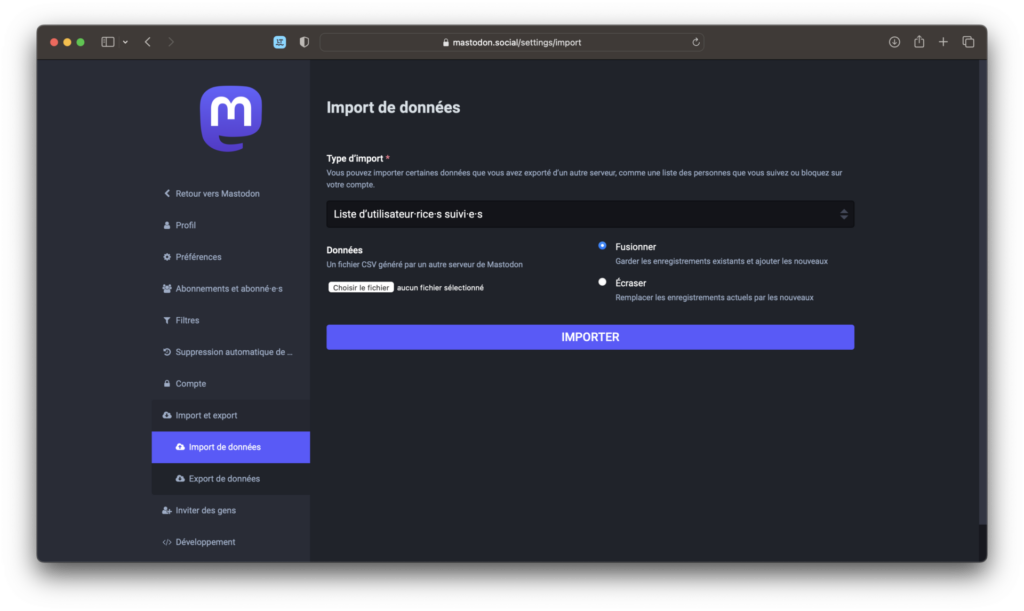
Task: Click the 'Garder les enregistrements existants' description
Action: tap(721, 261)
